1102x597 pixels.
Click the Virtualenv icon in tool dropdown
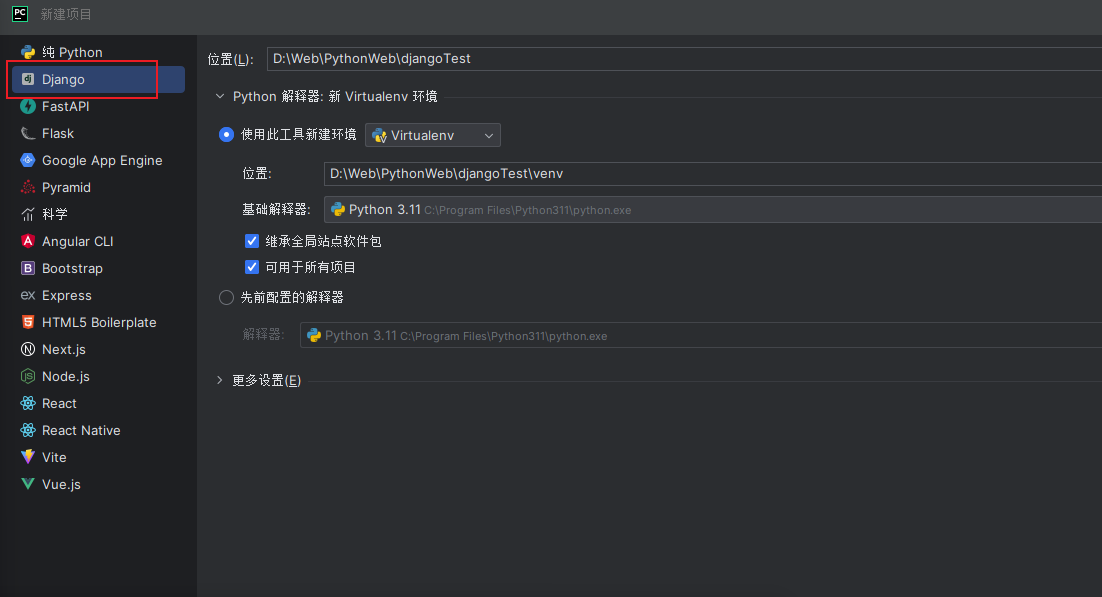pyautogui.click(x=380, y=136)
